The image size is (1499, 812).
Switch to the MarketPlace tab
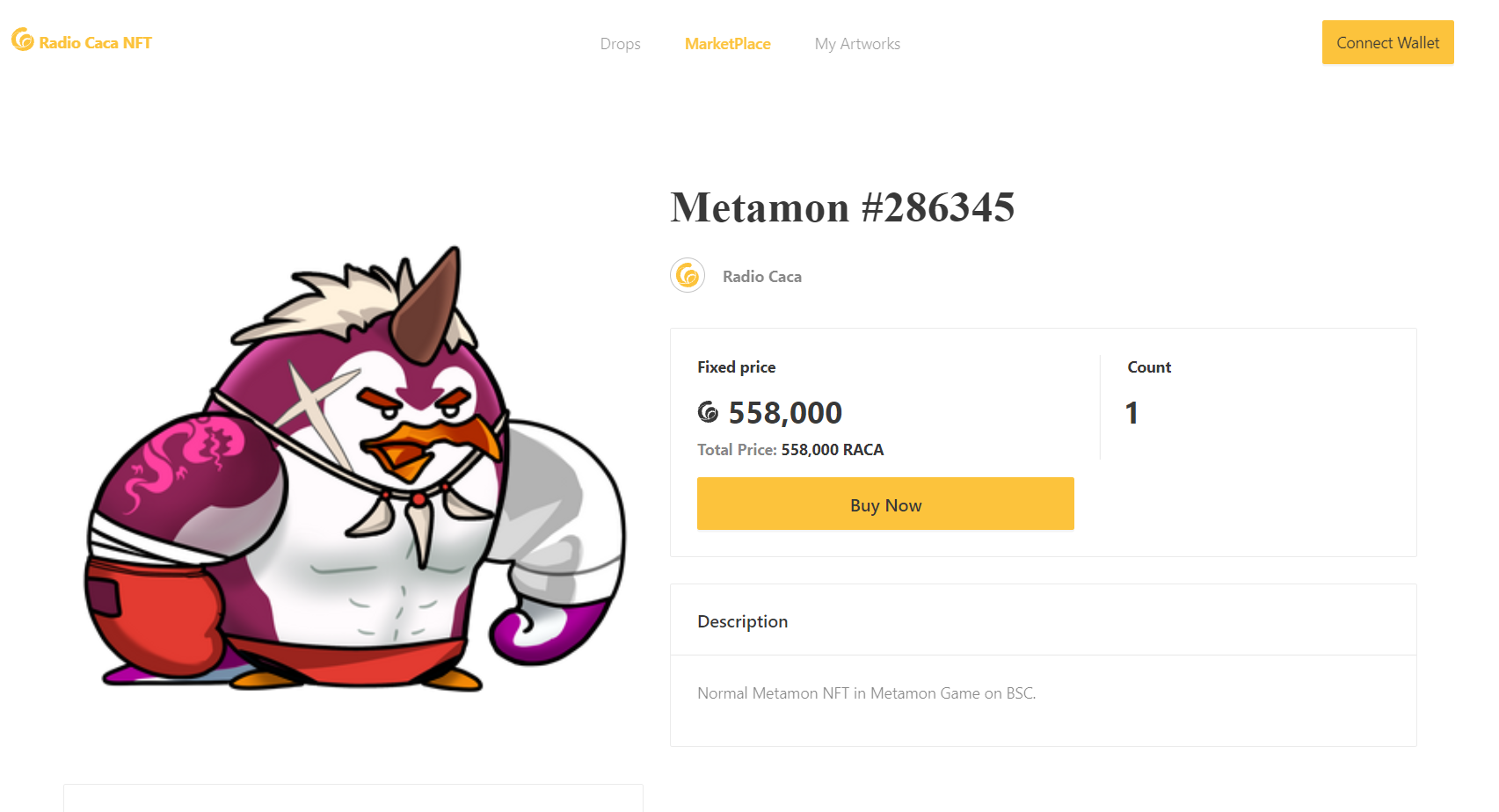point(727,44)
